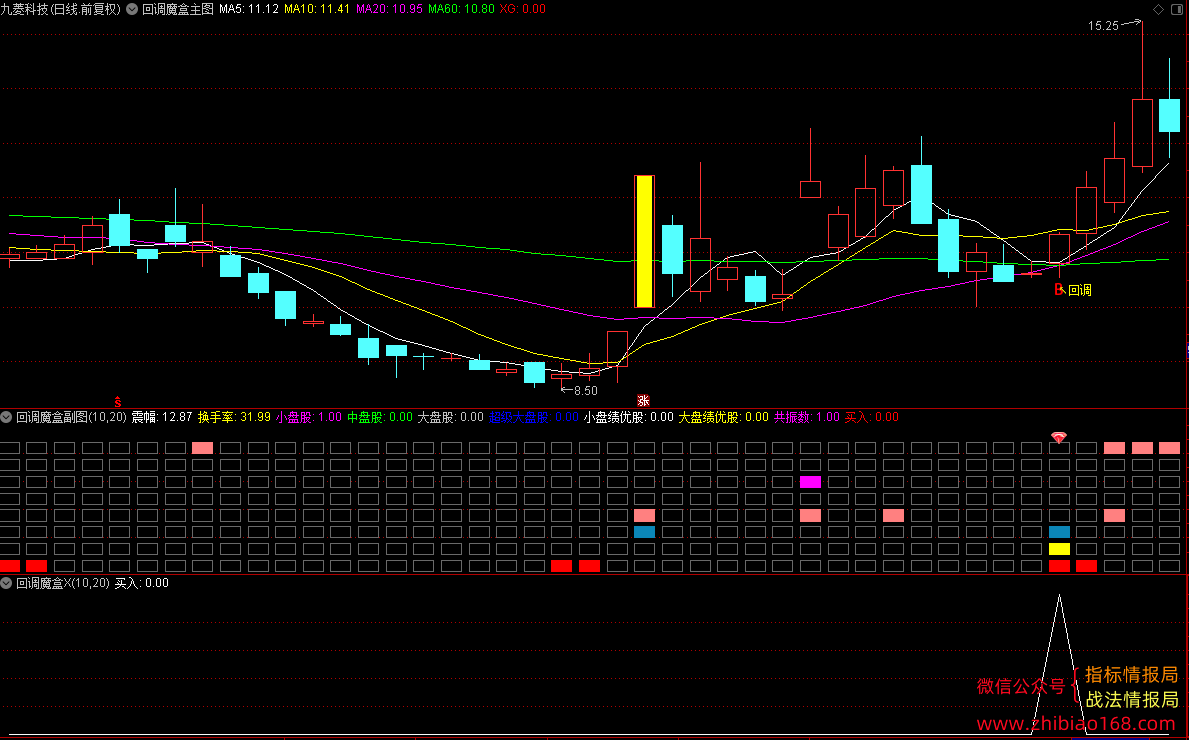The width and height of the screenshot is (1189, 740).
Task: Click the MA60: 10.80 label
Action: coord(461,9)
